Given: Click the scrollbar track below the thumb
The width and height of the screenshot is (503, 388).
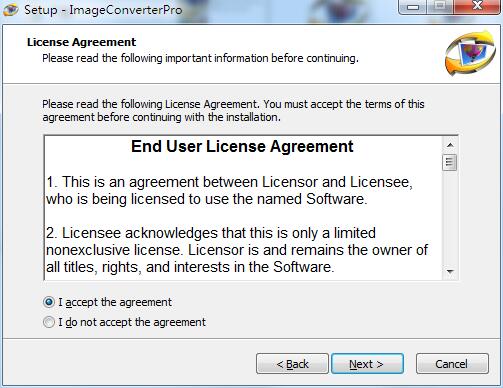Looking at the screenshot, I should [x=450, y=217].
